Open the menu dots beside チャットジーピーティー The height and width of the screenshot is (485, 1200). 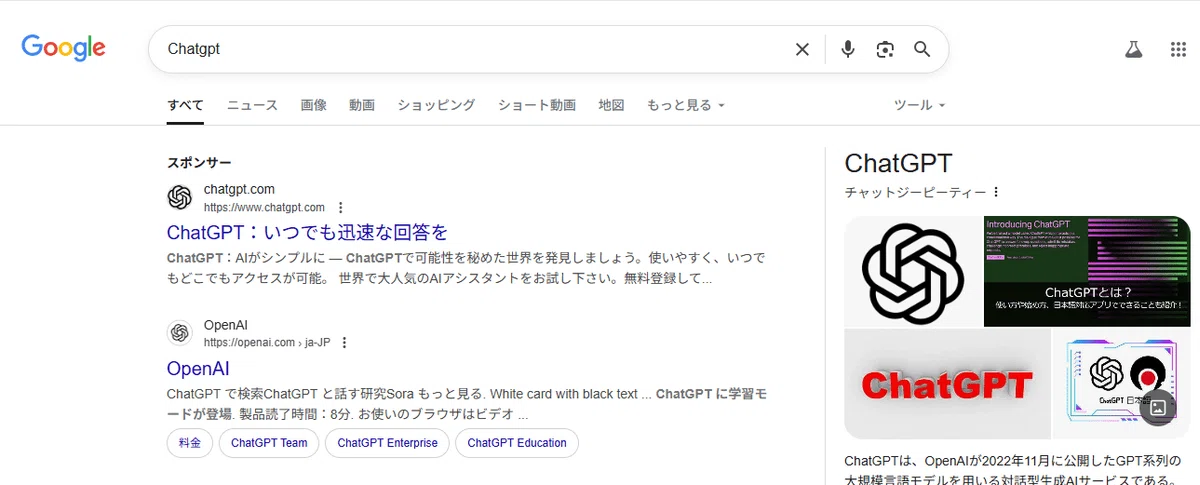tap(996, 192)
